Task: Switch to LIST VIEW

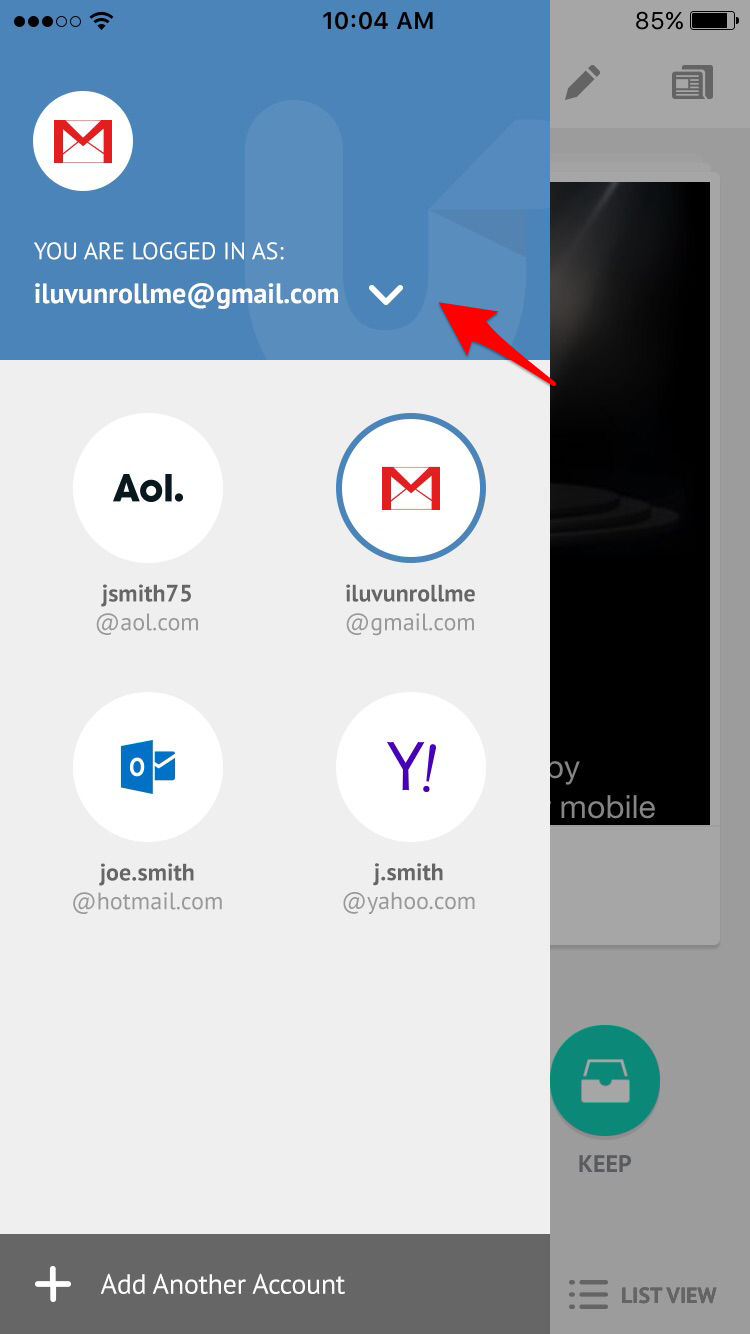Action: coord(642,1294)
